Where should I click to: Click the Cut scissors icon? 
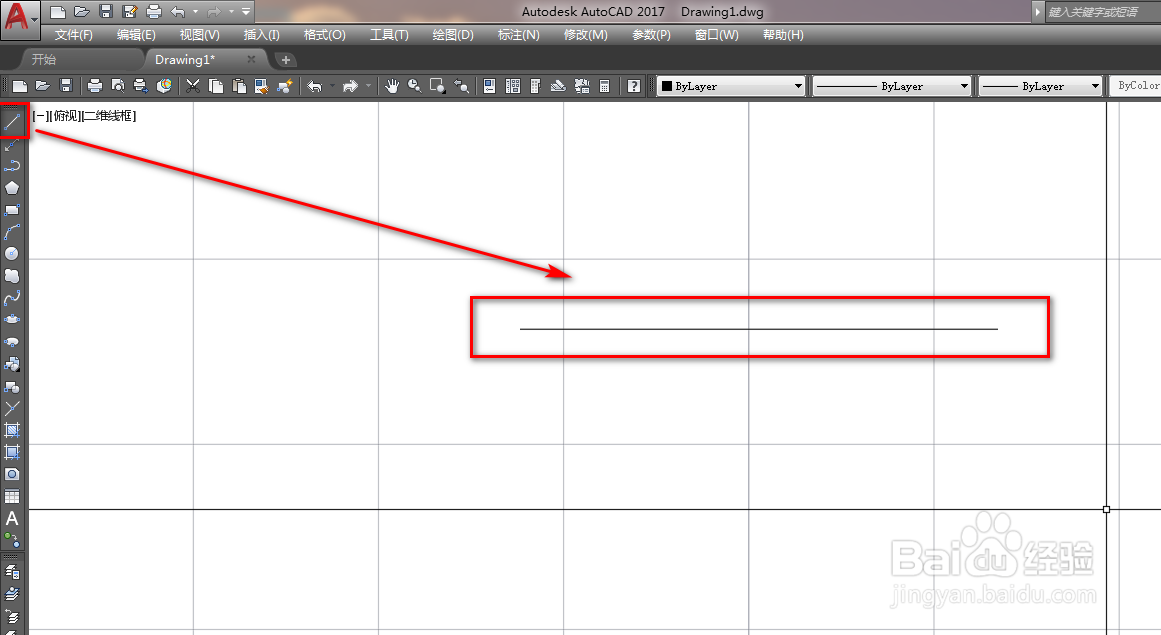tap(193, 86)
